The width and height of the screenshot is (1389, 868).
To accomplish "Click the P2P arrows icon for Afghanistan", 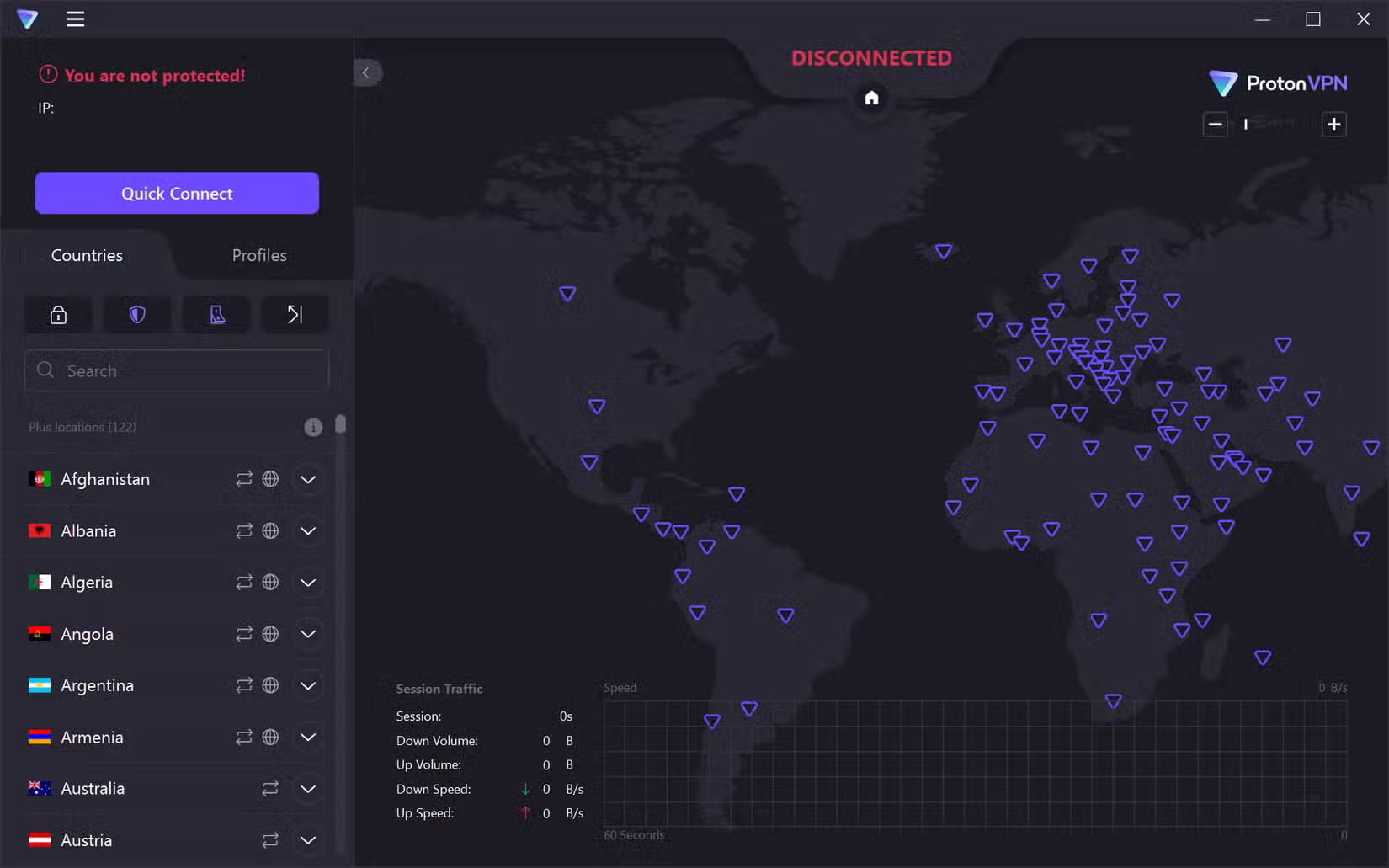I will pos(244,479).
